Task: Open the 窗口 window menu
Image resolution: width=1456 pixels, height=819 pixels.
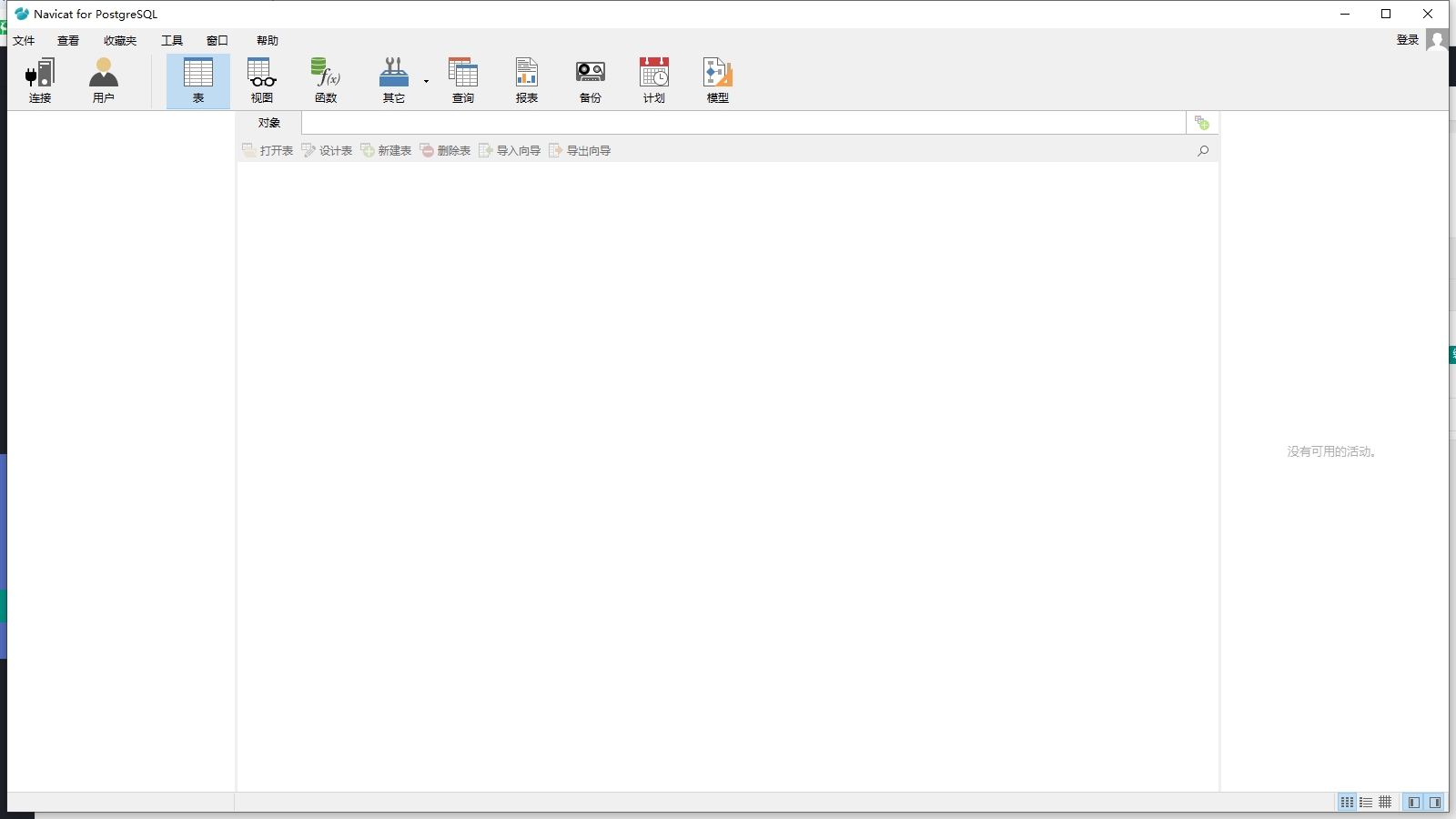Action: (x=217, y=40)
